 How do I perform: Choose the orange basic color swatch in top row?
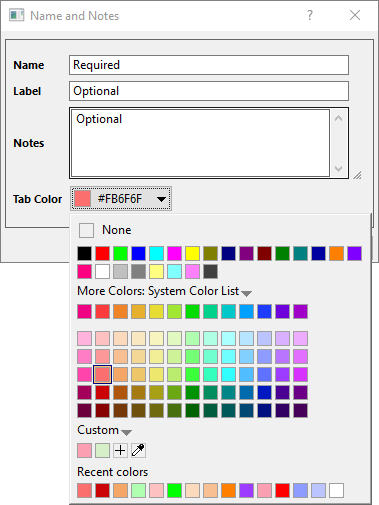coord(336,253)
